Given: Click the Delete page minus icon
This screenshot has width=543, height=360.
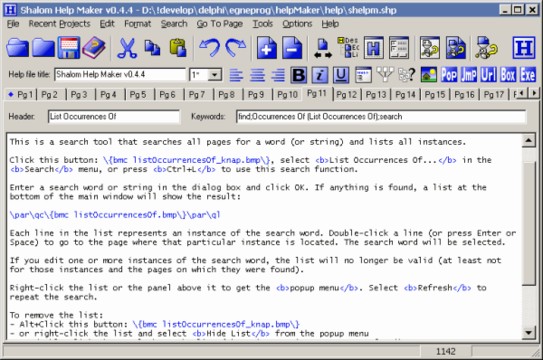Looking at the screenshot, I should click(292, 48).
